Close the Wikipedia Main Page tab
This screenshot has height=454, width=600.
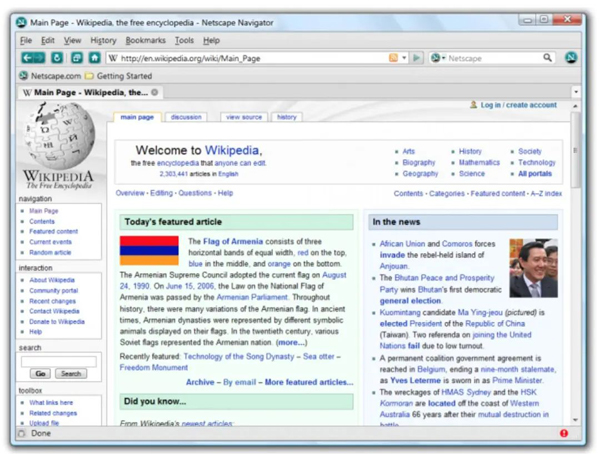(x=155, y=92)
